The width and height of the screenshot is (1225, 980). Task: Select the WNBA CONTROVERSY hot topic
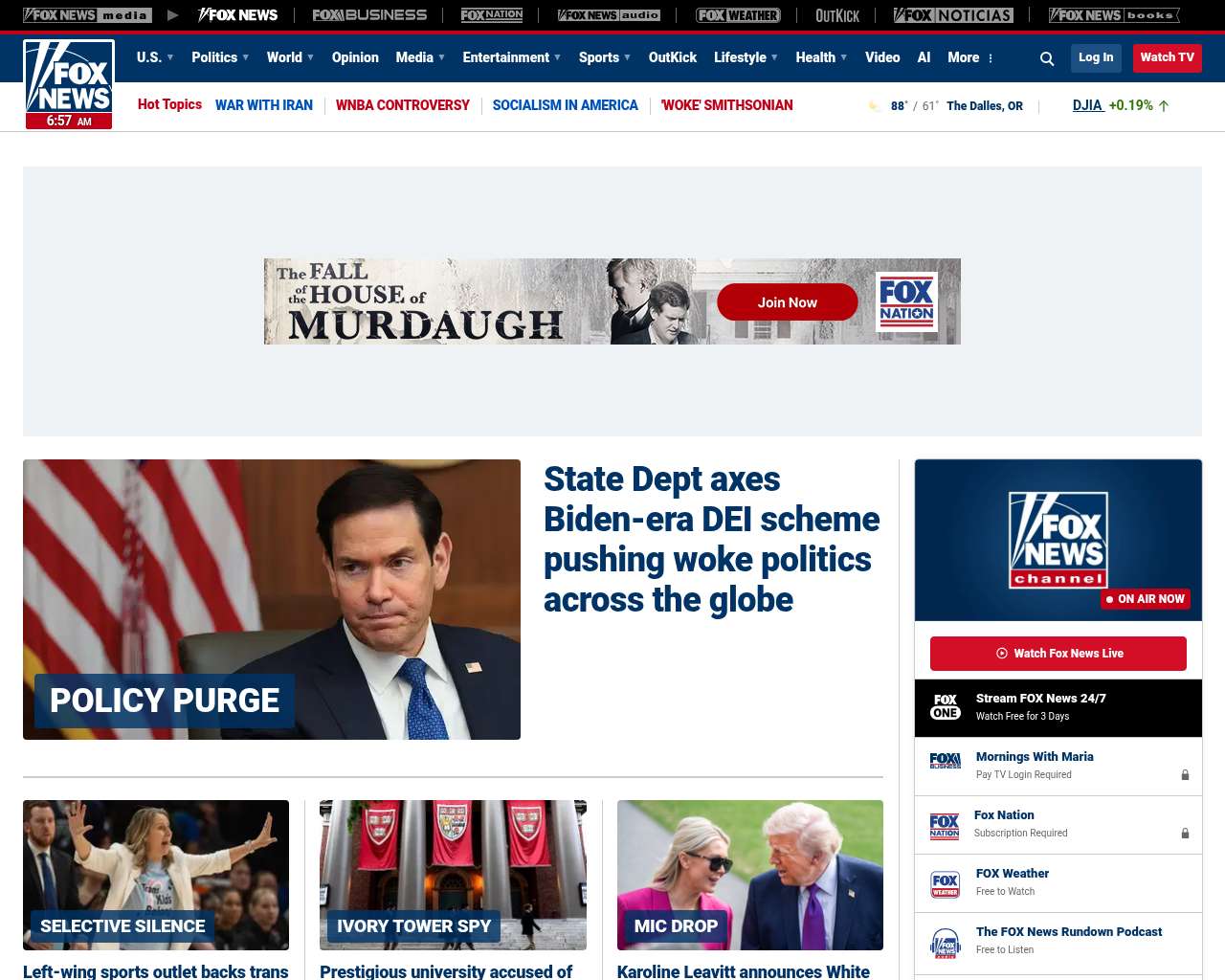[403, 105]
